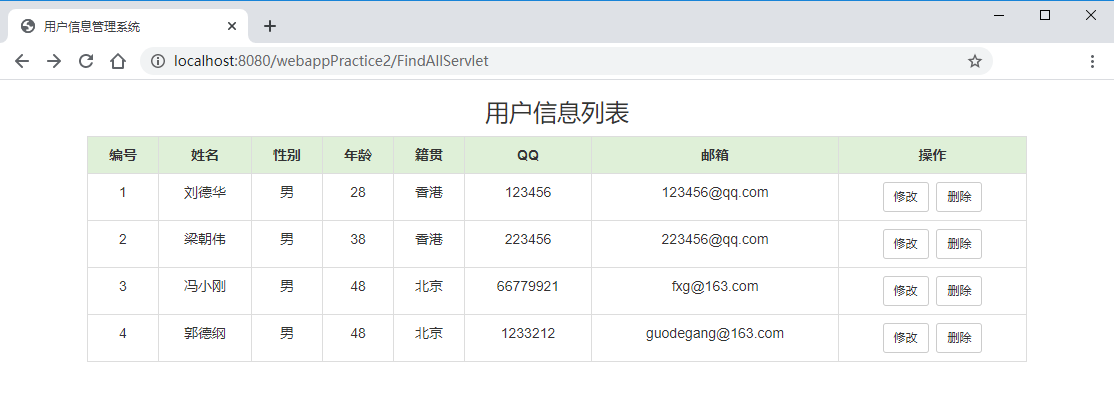Click the 年龄 column header

(357, 155)
